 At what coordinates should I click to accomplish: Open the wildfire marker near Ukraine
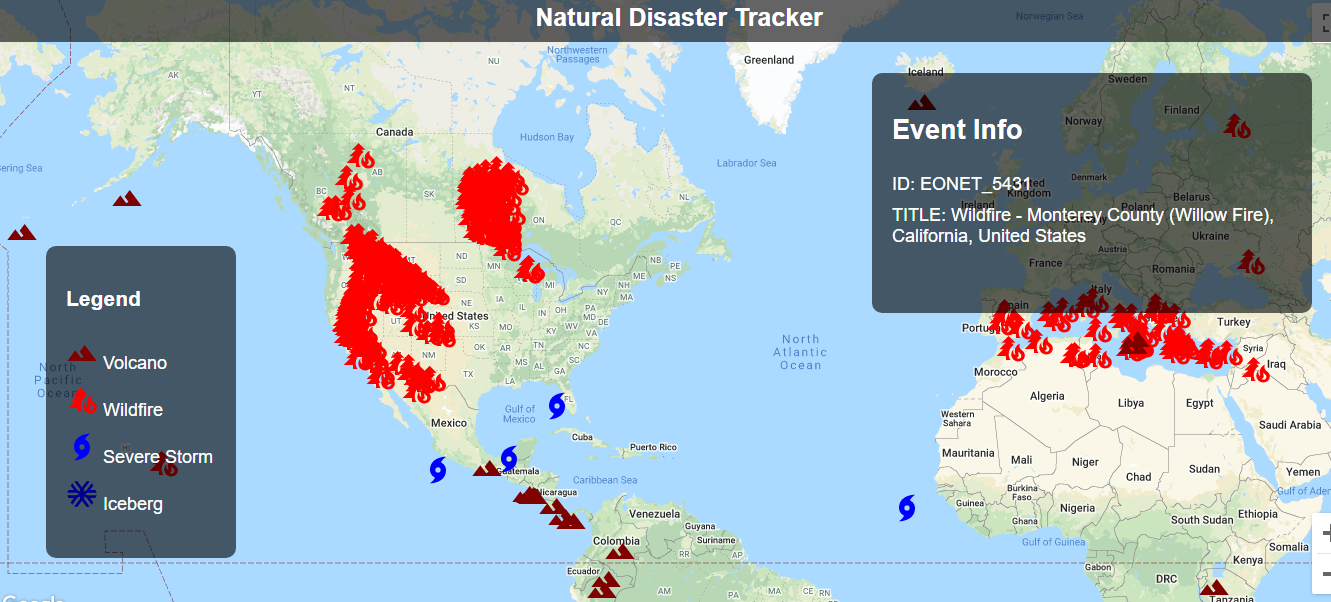point(1248,262)
